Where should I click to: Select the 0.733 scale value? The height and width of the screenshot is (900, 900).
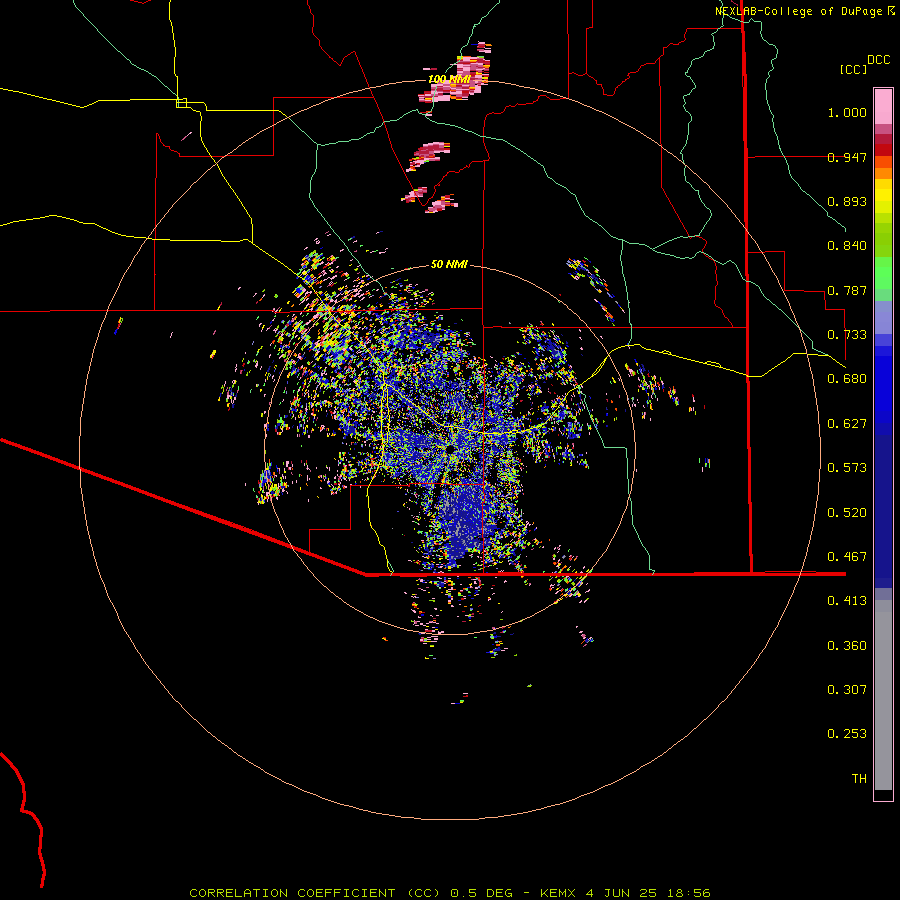click(847, 335)
